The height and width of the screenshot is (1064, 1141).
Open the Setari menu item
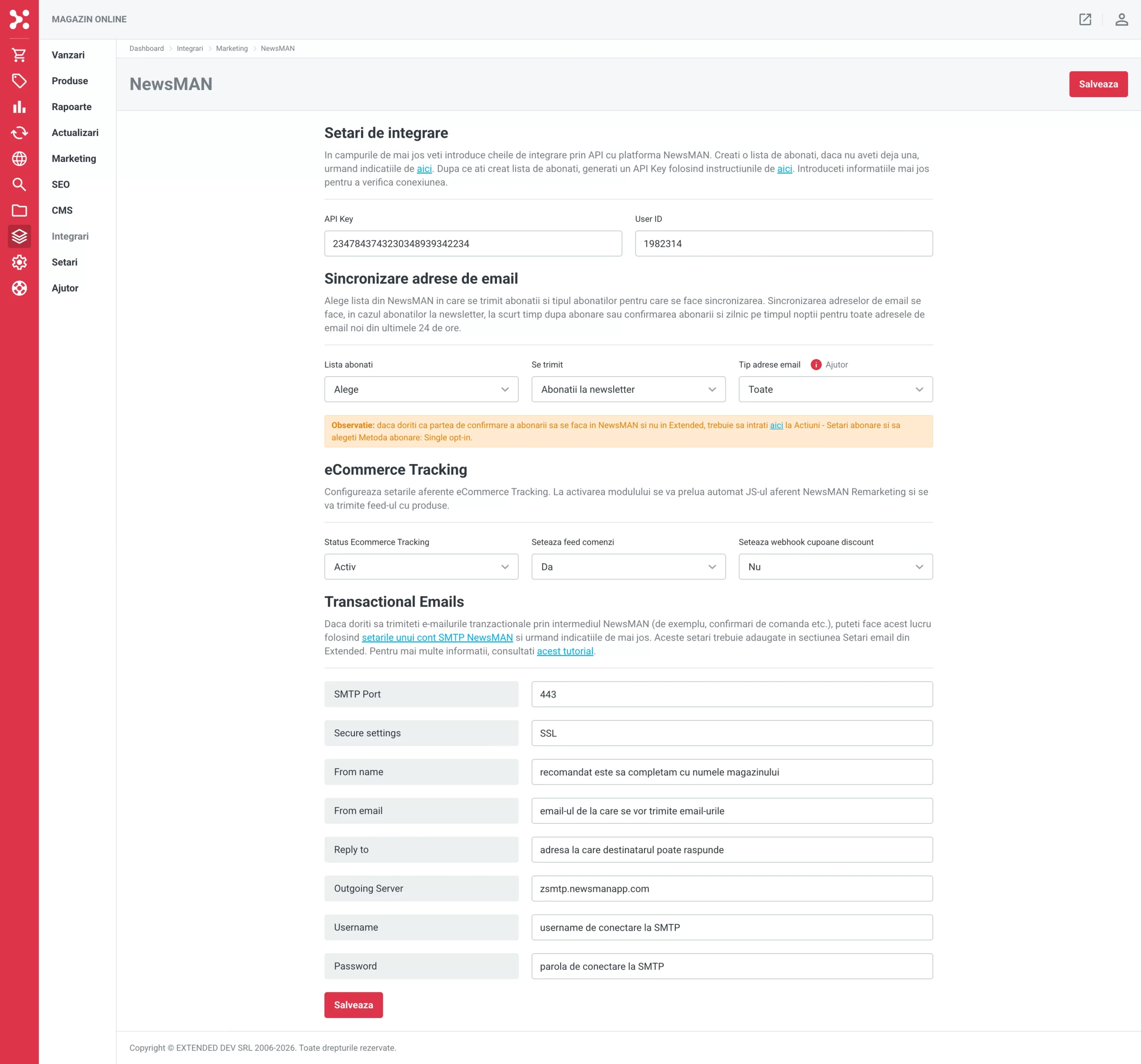pyautogui.click(x=64, y=262)
